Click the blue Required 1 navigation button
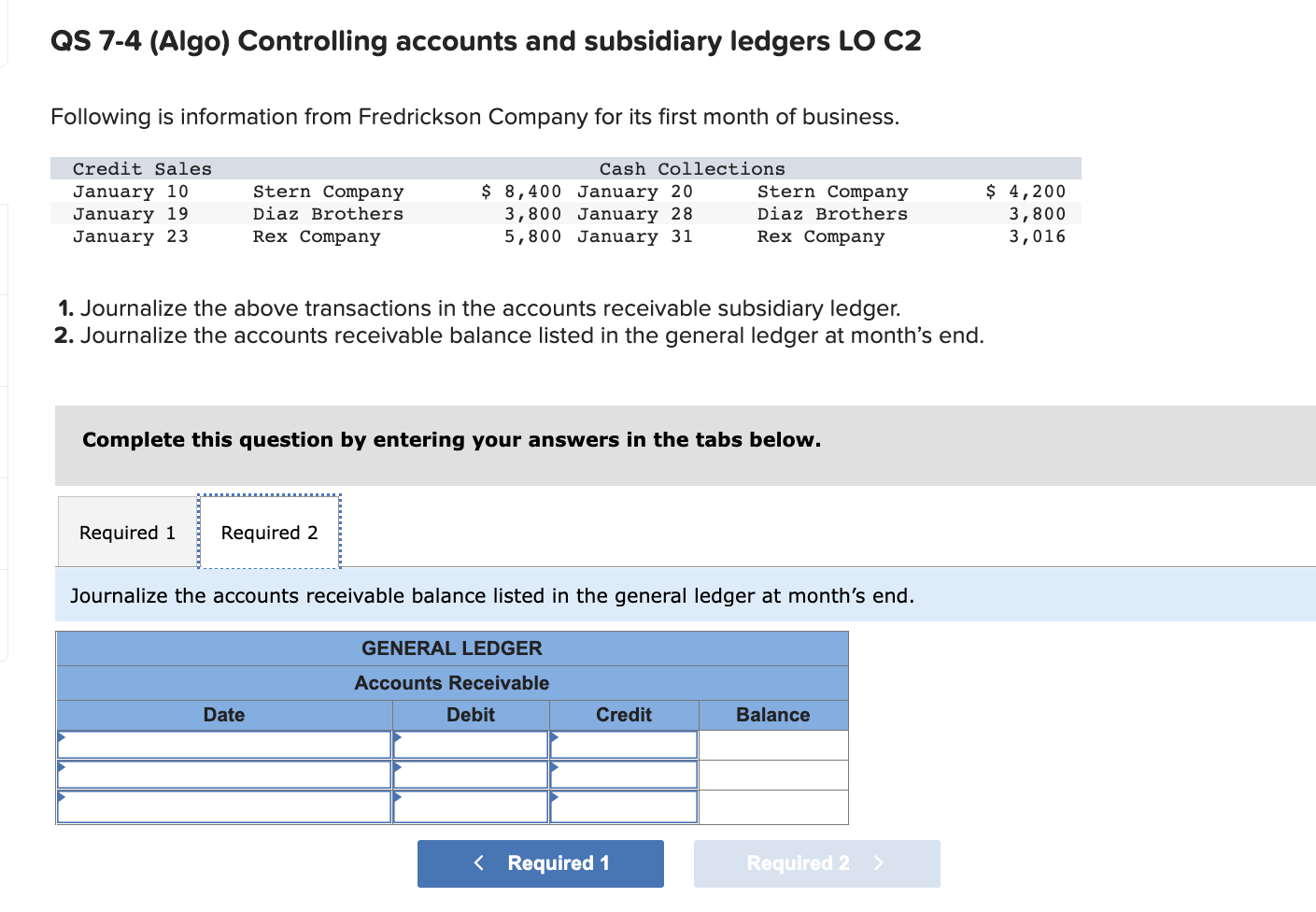Image resolution: width=1316 pixels, height=912 pixels. (x=540, y=862)
